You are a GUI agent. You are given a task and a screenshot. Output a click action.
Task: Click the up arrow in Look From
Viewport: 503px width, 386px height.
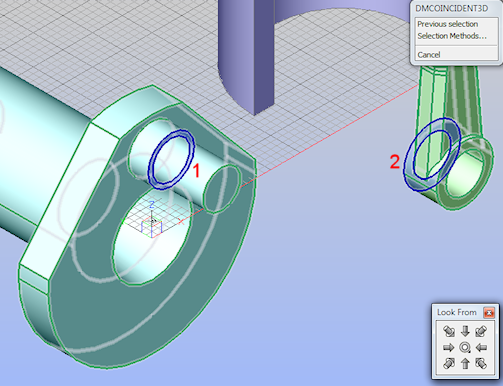[465, 363]
